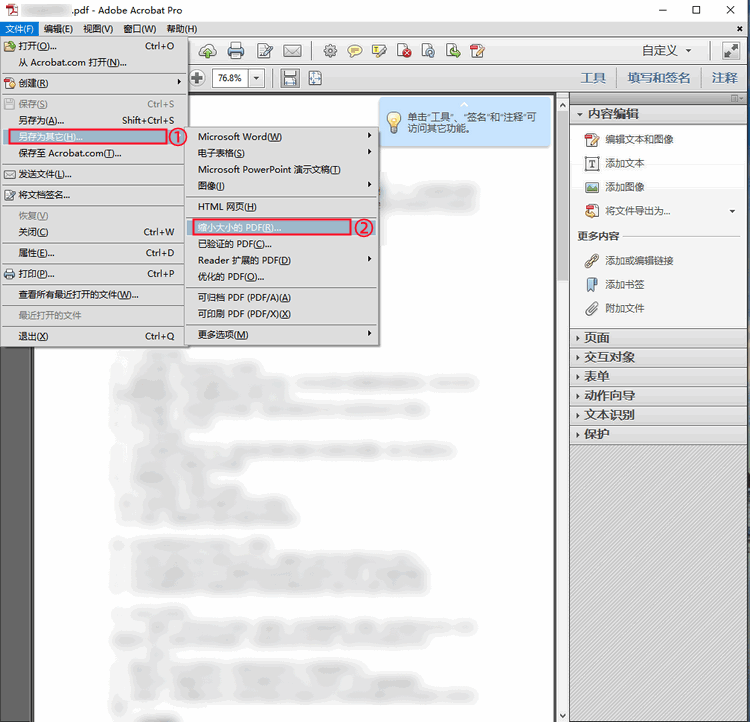Viewport: 750px width, 722px height.
Task: Open the zoom percentage dropdown arrow
Action: point(256,78)
